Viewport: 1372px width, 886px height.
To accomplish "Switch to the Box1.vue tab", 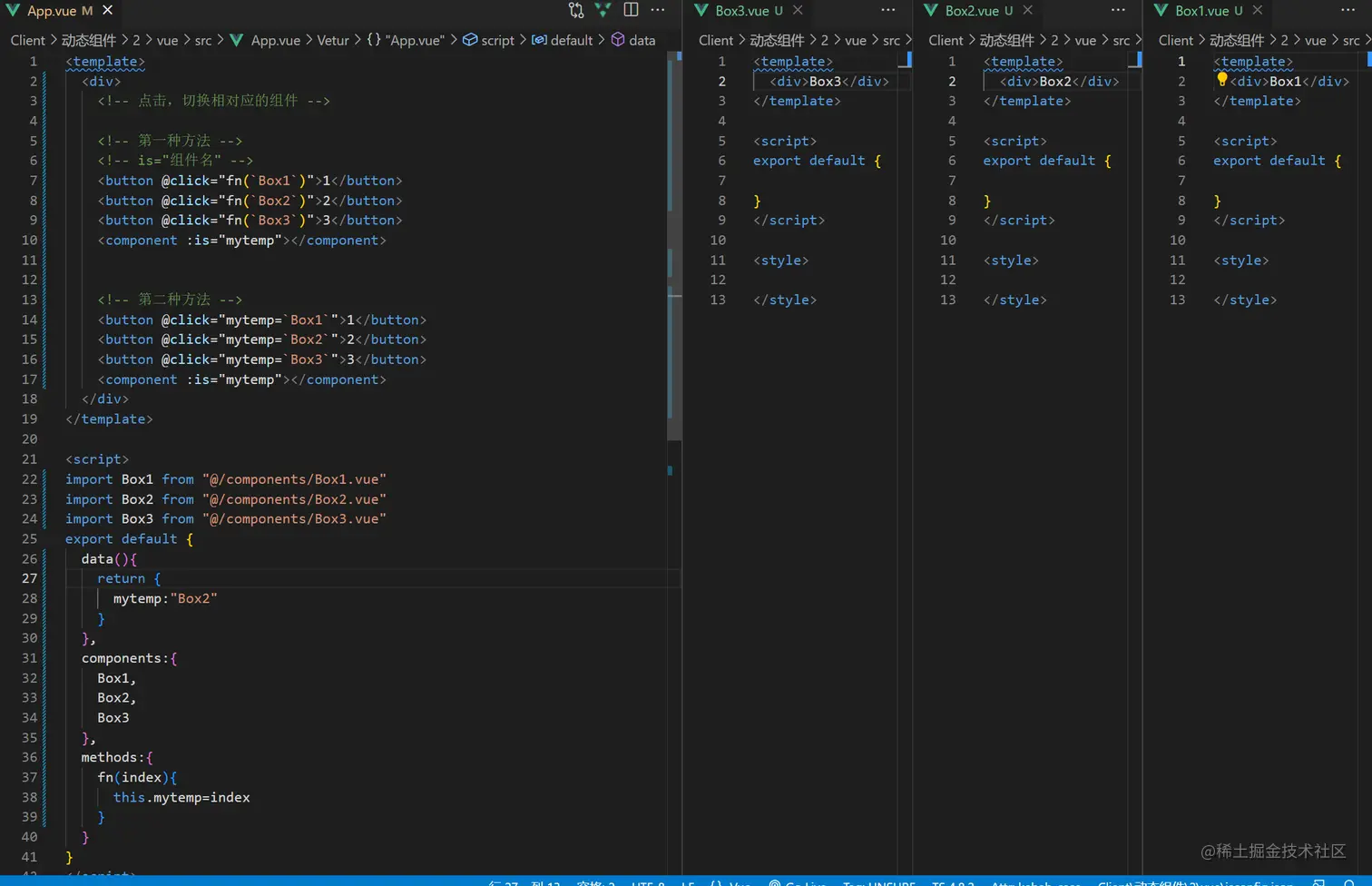I will coord(1200,11).
